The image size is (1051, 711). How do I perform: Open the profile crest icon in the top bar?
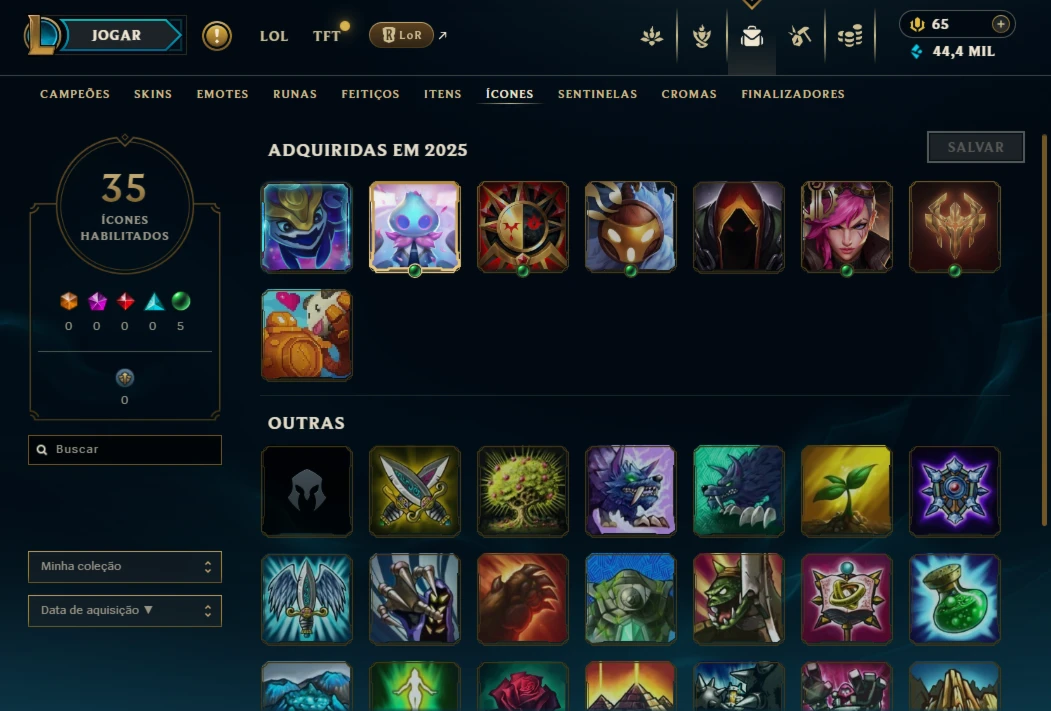(x=652, y=36)
